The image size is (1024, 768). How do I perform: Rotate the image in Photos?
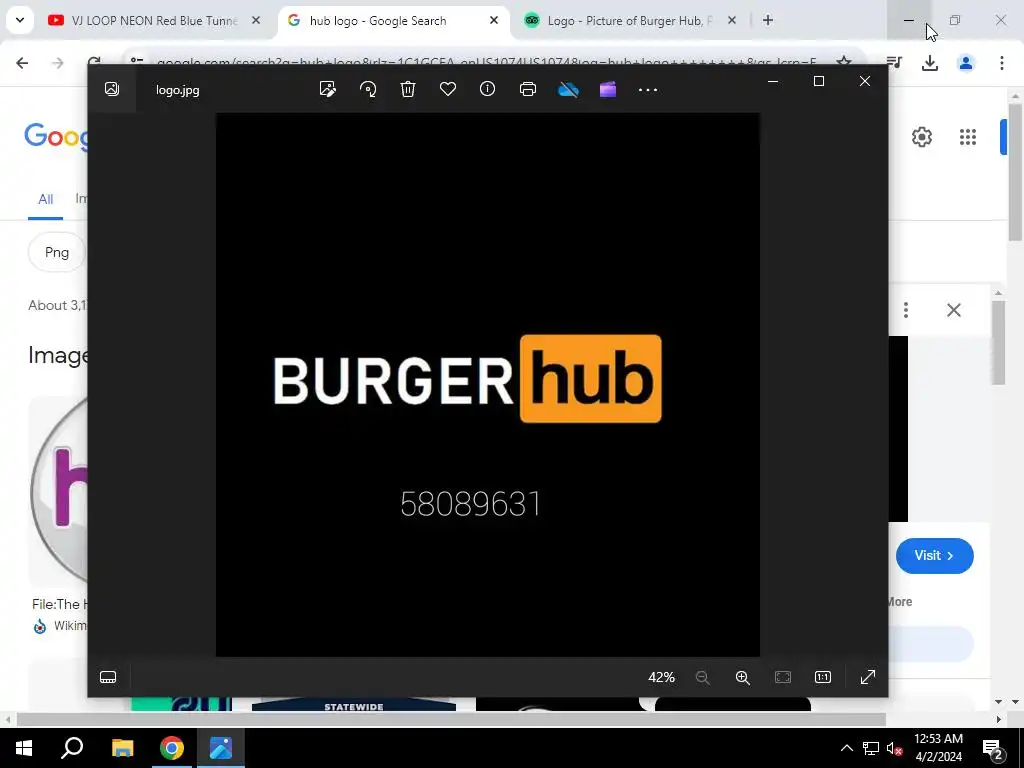(368, 89)
